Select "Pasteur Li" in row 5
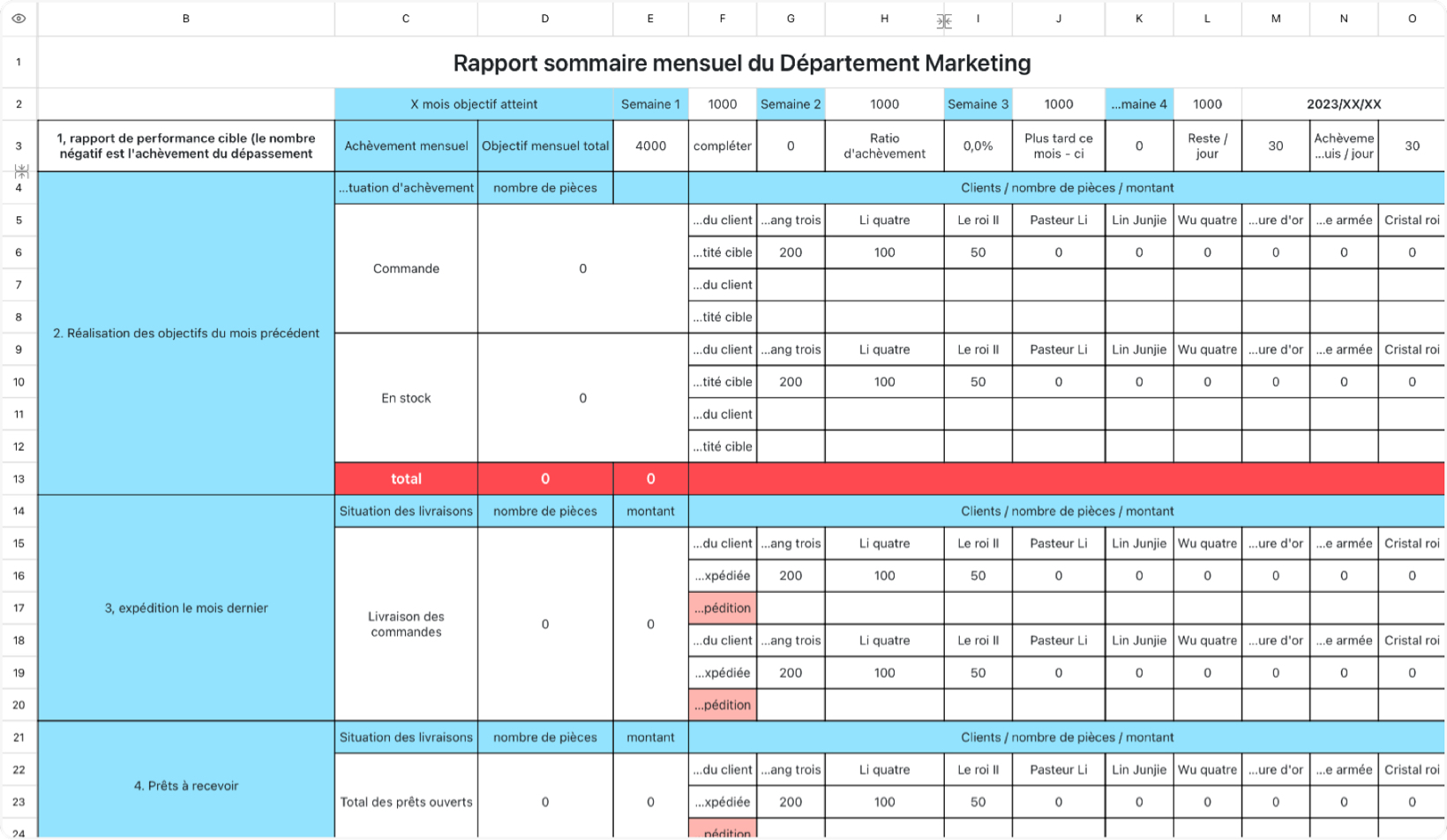Screen dimensions: 1447x840 pos(1059,220)
